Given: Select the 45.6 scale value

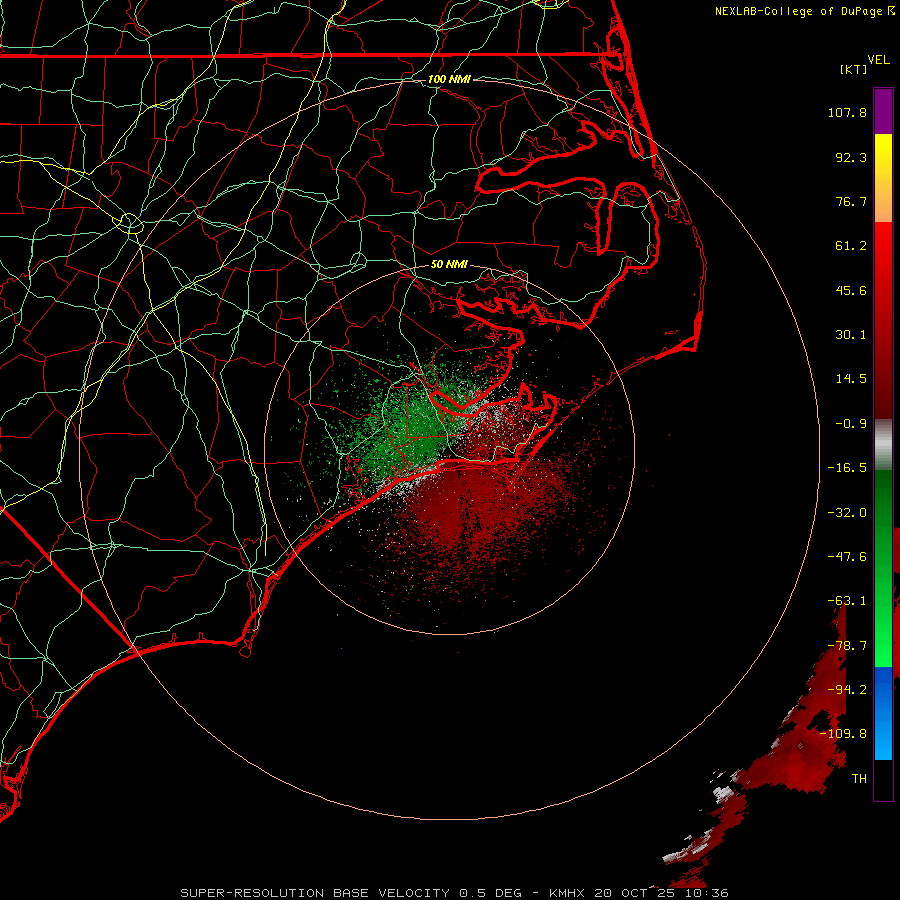Looking at the screenshot, I should tap(851, 290).
